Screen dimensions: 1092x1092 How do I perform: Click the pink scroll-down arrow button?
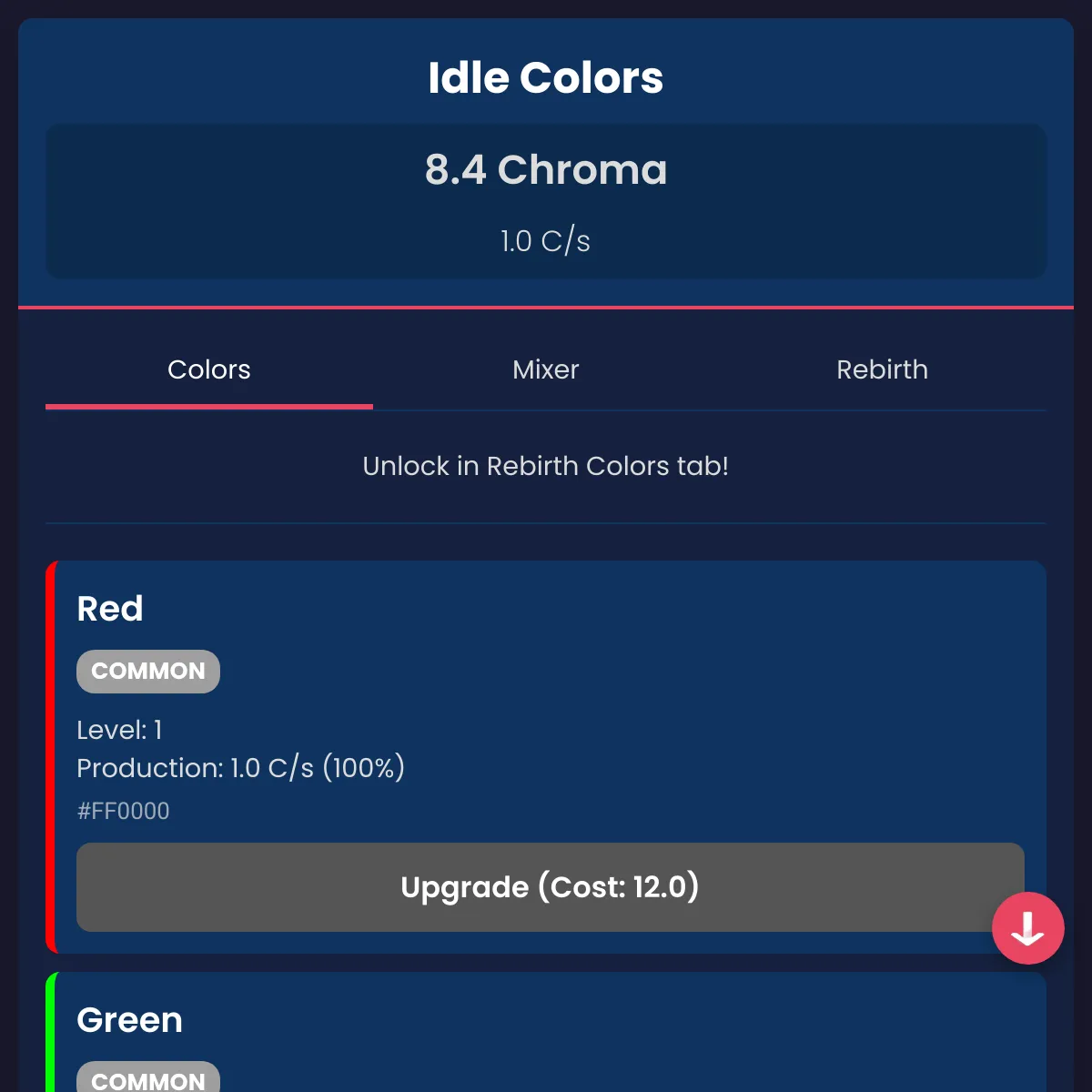(x=1027, y=928)
